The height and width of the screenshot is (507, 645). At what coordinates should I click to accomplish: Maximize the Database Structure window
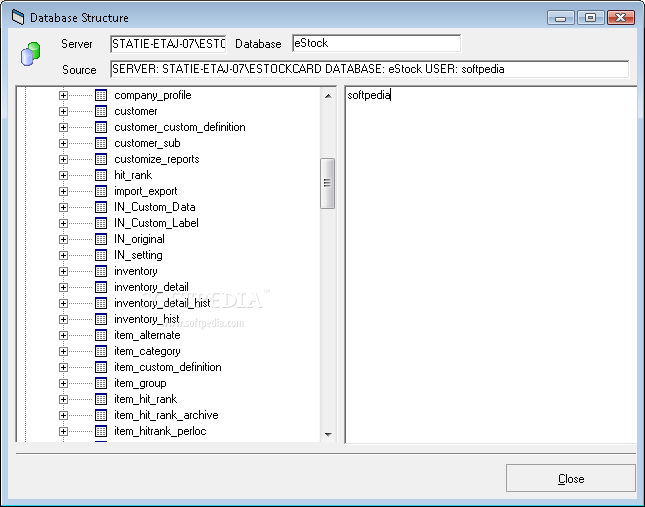coord(590,18)
